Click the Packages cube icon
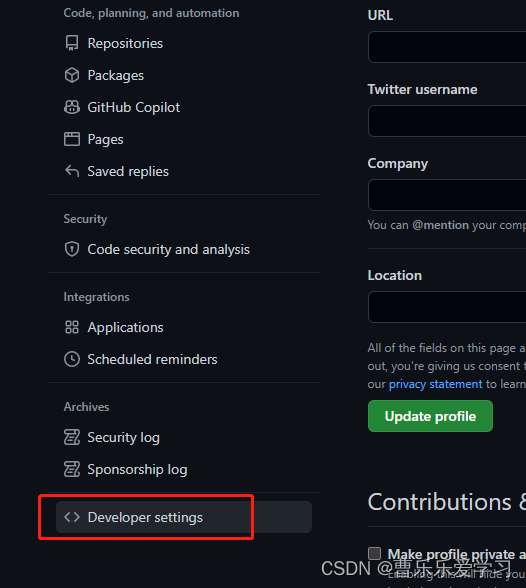 click(72, 75)
